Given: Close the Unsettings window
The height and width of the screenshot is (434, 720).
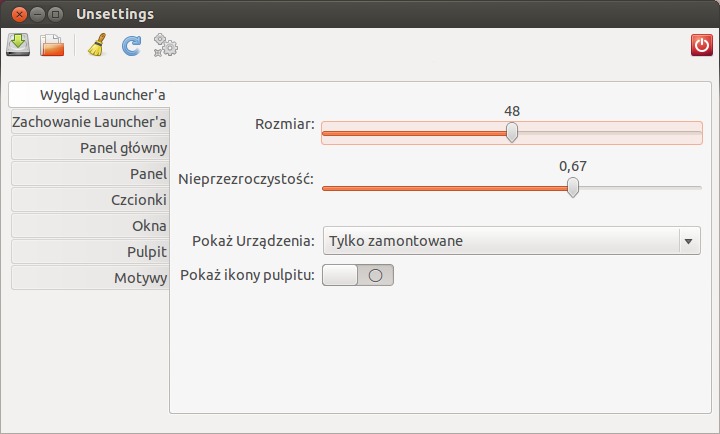Looking at the screenshot, I should point(19,14).
